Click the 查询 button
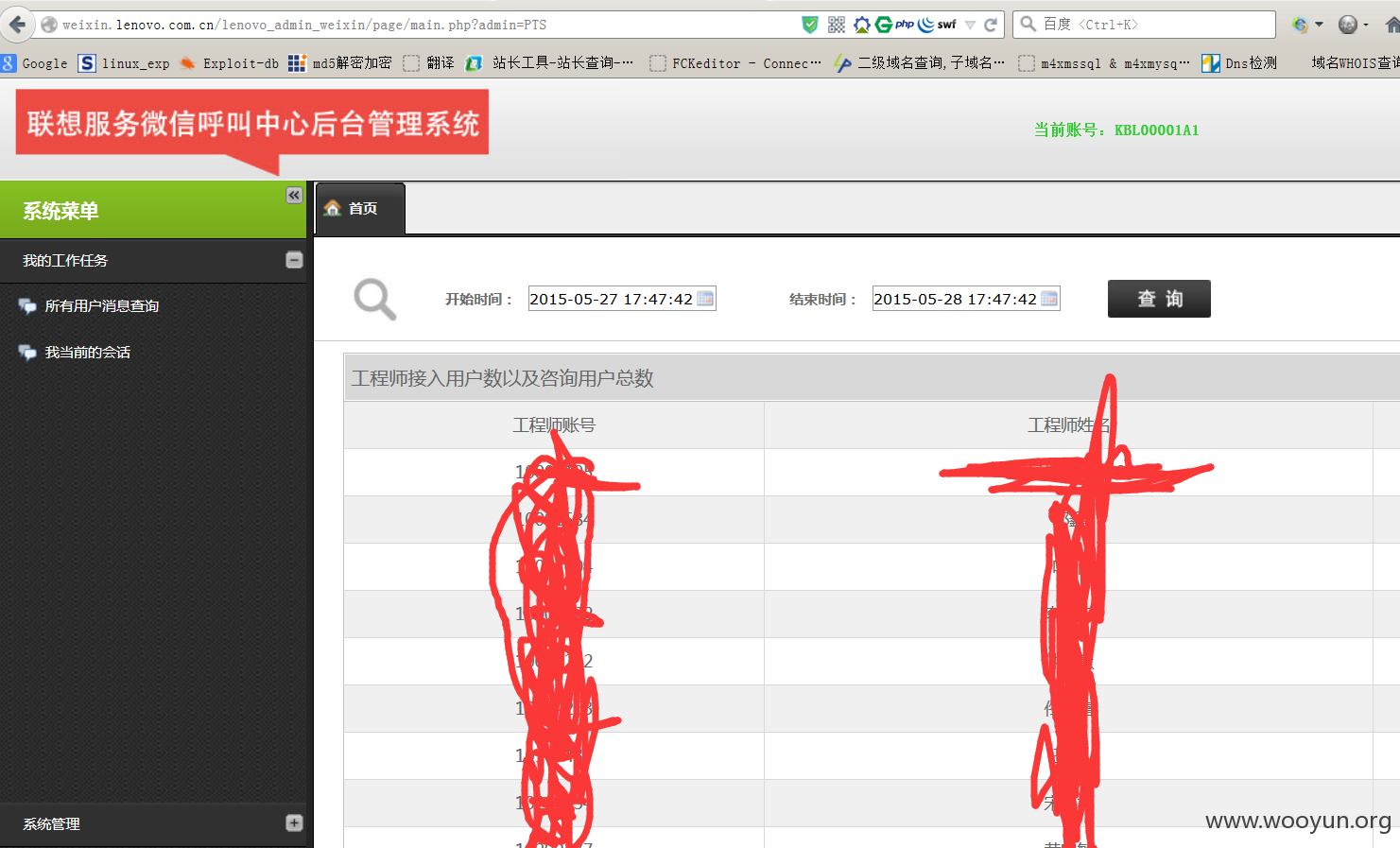This screenshot has width=1400, height=848. click(x=1159, y=299)
